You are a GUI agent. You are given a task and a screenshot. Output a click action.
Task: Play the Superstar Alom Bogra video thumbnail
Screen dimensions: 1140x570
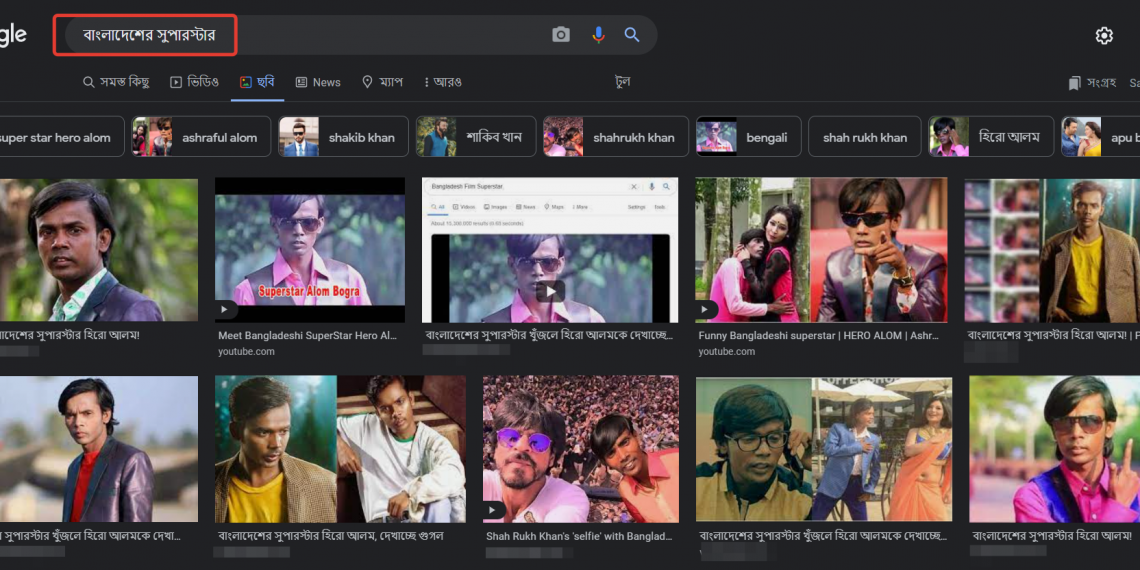[310, 250]
